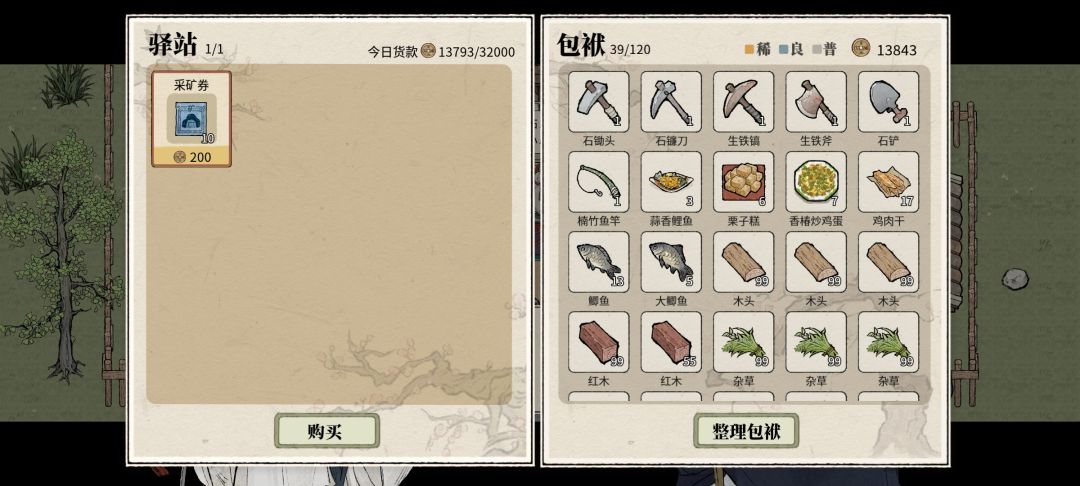Click the 整理包袱 sort bag button
Viewport: 1080px width, 486px height.
pos(746,431)
